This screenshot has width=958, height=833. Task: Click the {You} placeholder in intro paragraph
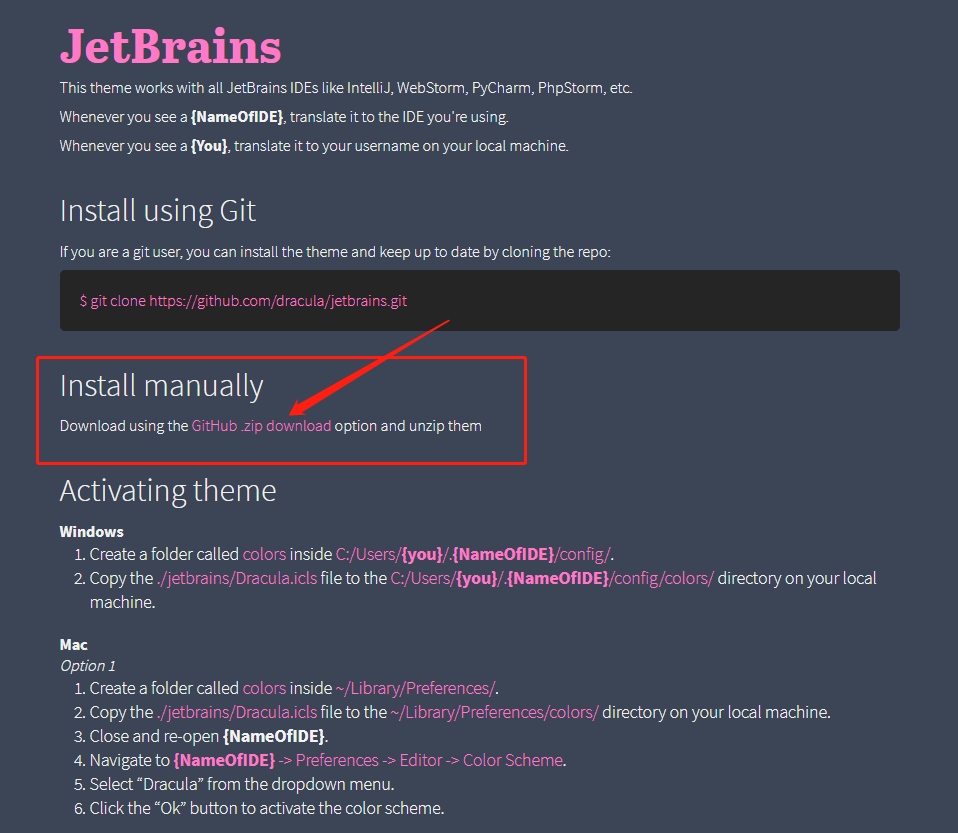click(x=209, y=146)
